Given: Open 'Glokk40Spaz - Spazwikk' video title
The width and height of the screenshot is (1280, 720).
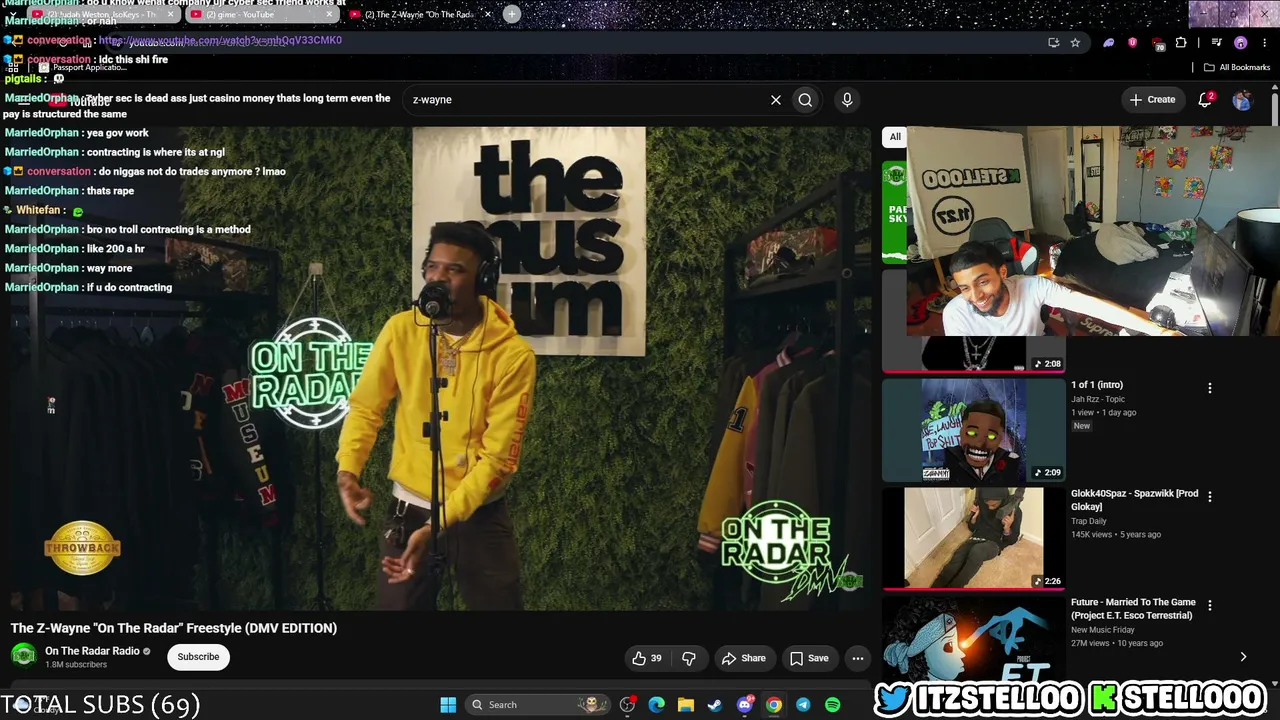Looking at the screenshot, I should pos(1134,500).
